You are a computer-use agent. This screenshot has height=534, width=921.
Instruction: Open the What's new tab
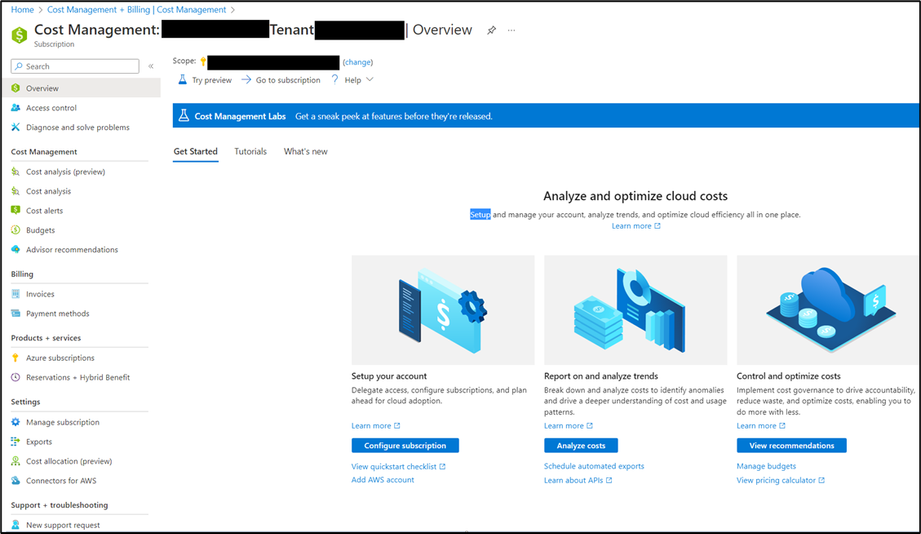(x=305, y=152)
